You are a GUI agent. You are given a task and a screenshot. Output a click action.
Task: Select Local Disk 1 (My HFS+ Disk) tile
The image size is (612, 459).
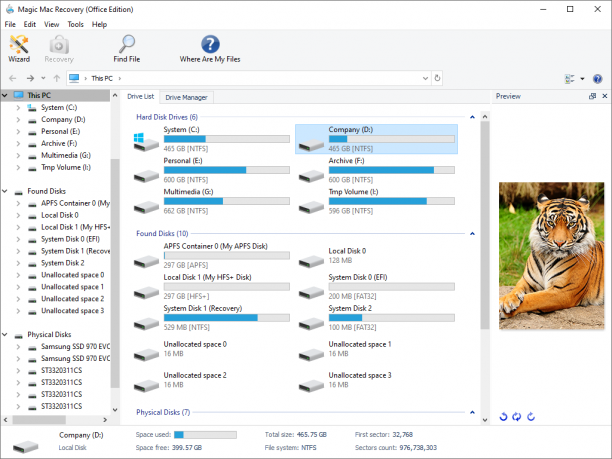(x=211, y=287)
